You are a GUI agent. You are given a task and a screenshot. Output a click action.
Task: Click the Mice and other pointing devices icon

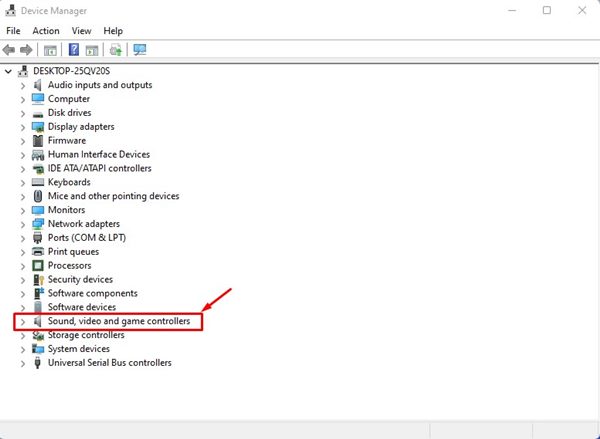tap(38, 196)
